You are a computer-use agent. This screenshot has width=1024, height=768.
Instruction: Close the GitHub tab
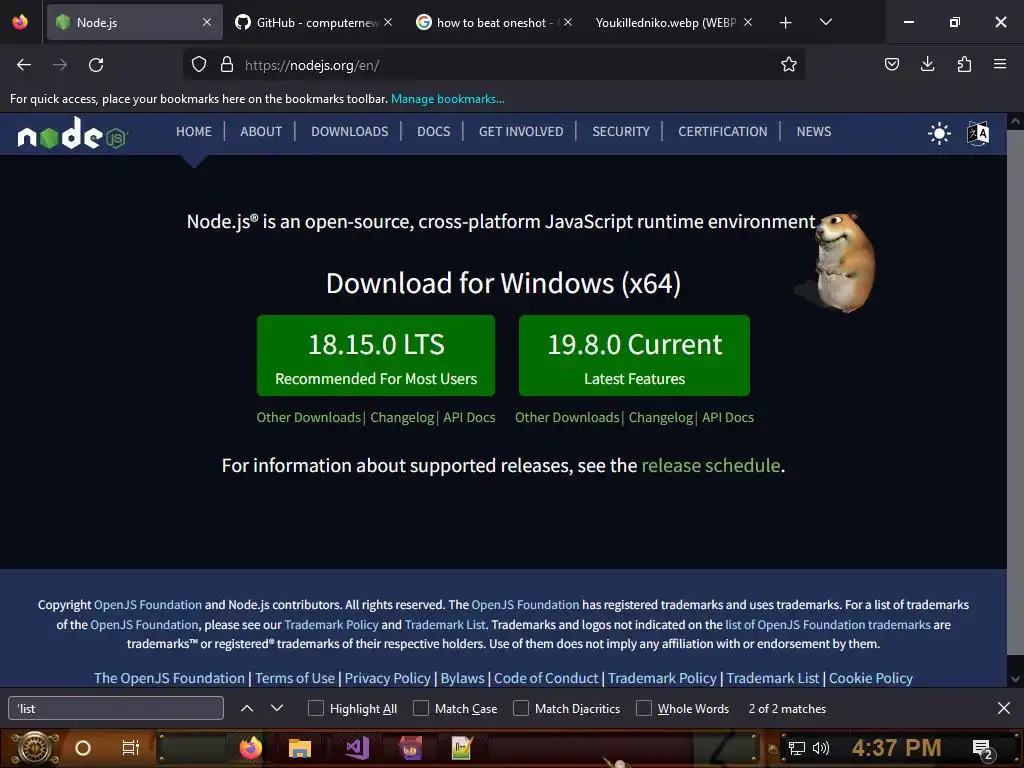pos(388,22)
